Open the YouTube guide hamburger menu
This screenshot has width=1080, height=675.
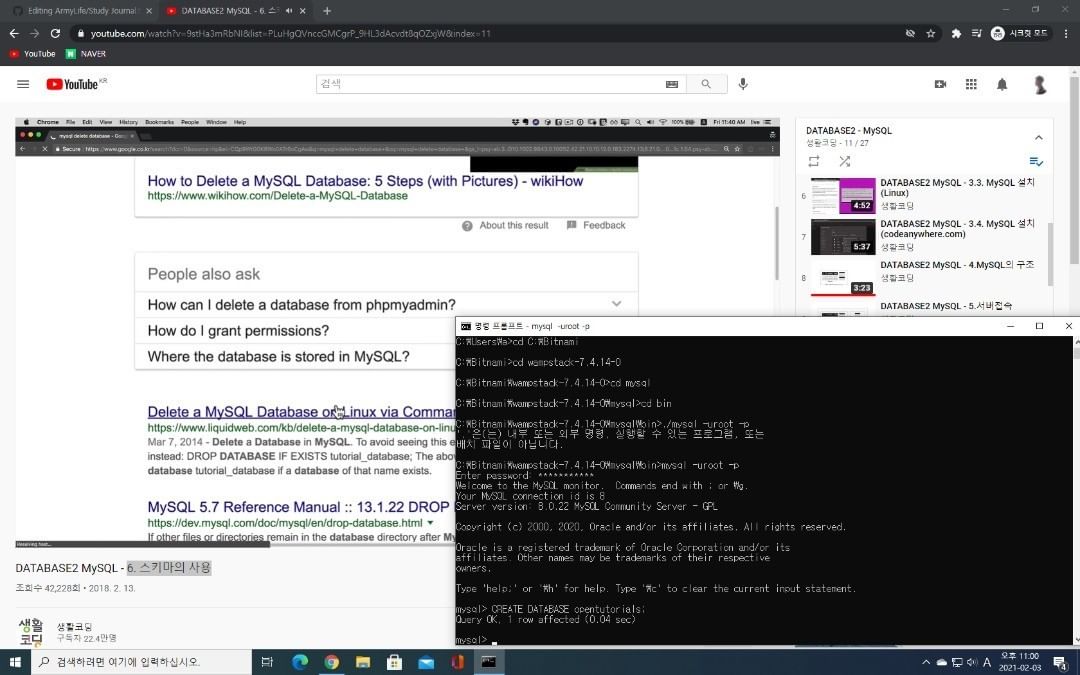click(23, 84)
